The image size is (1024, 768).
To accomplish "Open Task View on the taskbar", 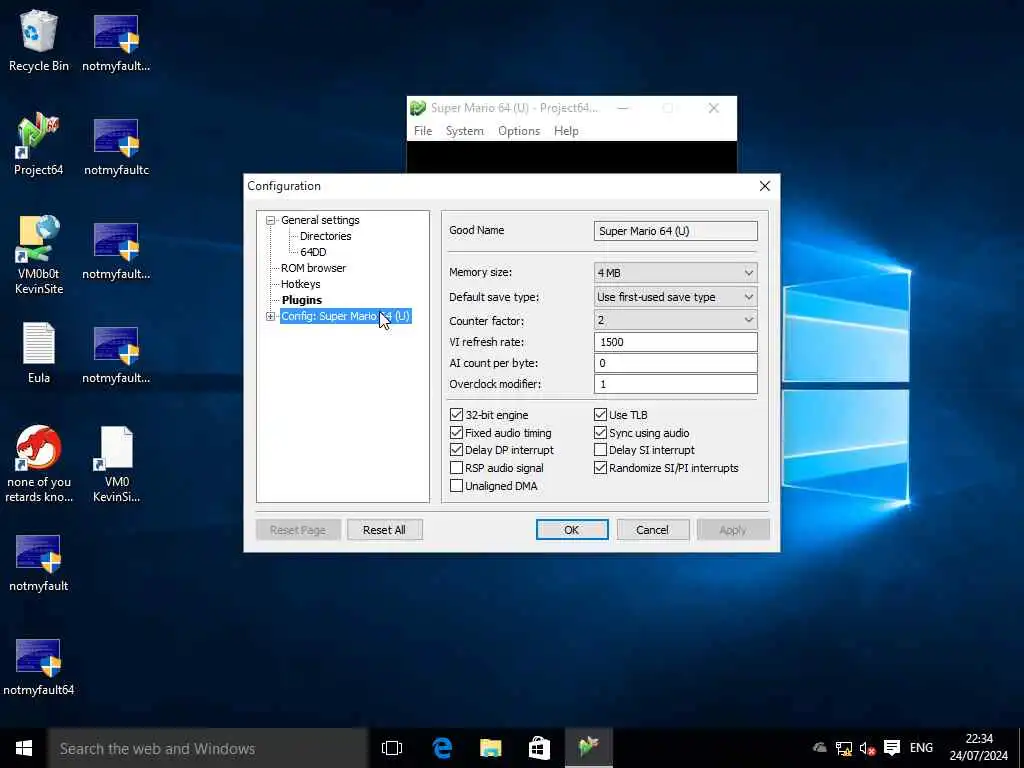I will coord(392,748).
